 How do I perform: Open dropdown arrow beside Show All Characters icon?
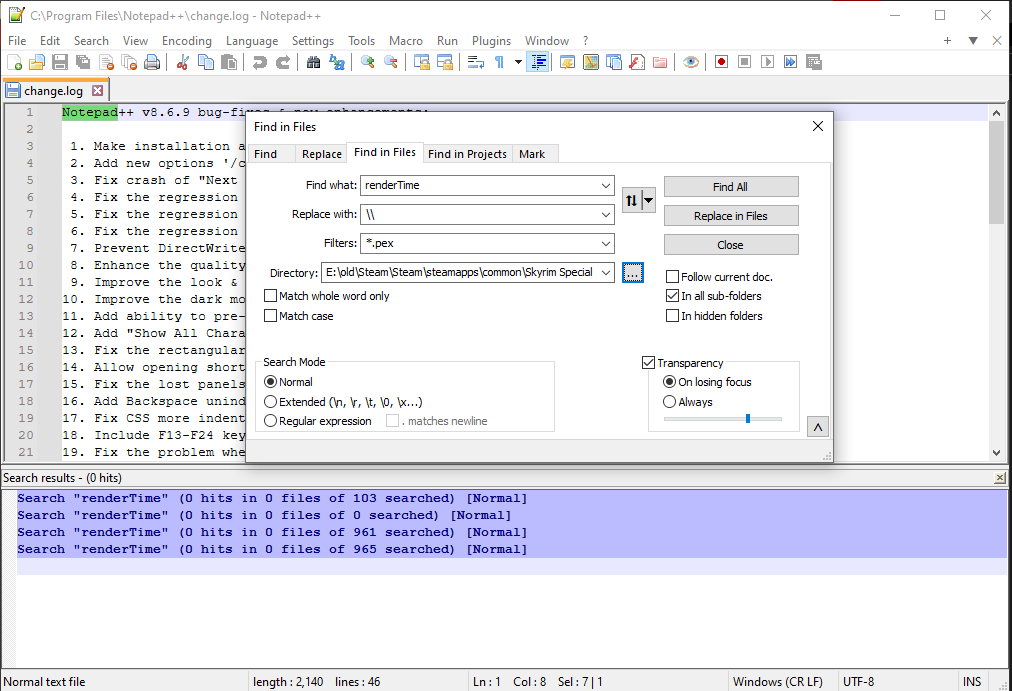[518, 62]
